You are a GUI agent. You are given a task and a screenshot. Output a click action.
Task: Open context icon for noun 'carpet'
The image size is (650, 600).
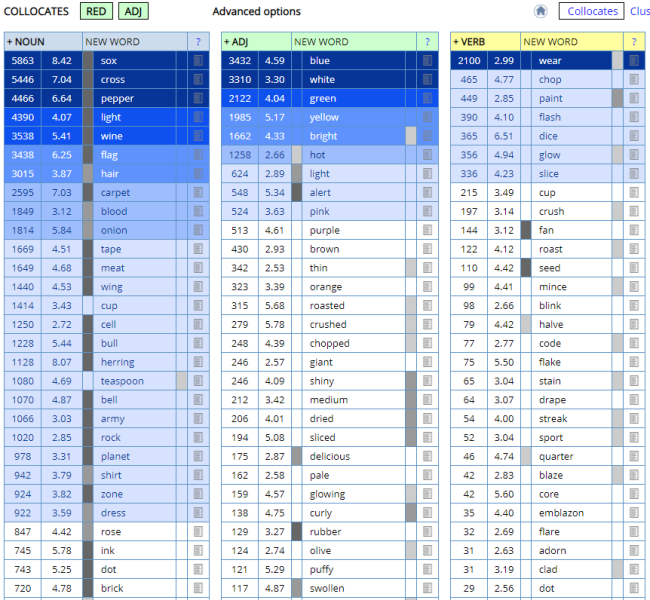point(198,192)
